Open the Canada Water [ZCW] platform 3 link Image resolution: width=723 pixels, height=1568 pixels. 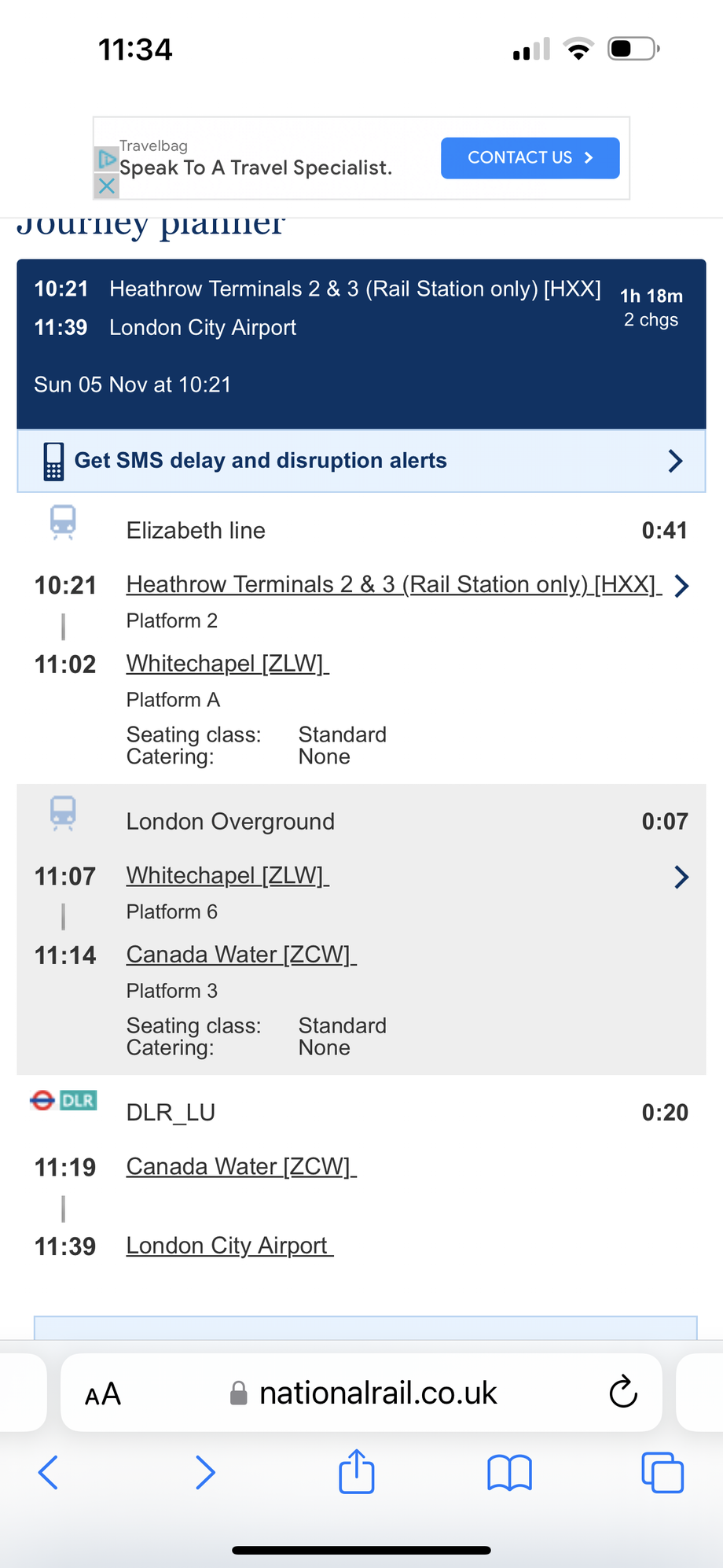click(x=241, y=955)
